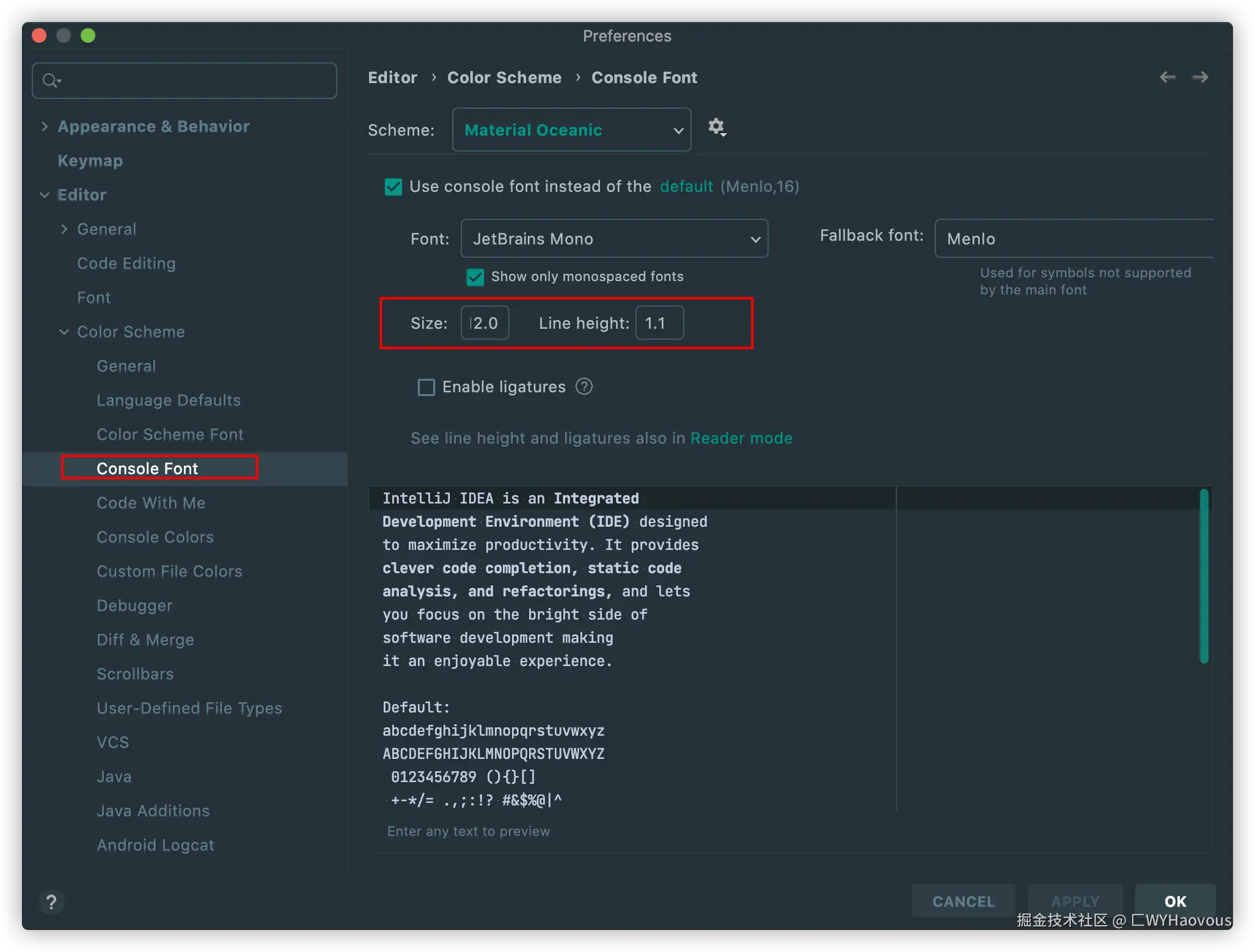Toggle Show only monospaced fonts
Screen dimensions: 1255x952
475,277
